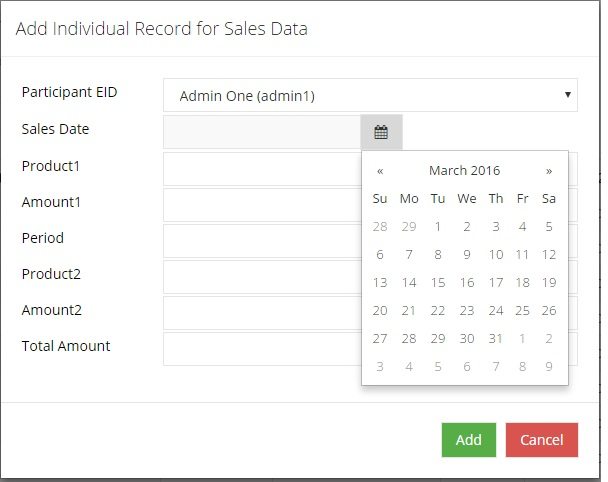The height and width of the screenshot is (482, 608).
Task: Select March 12 in the calendar
Action: click(549, 255)
